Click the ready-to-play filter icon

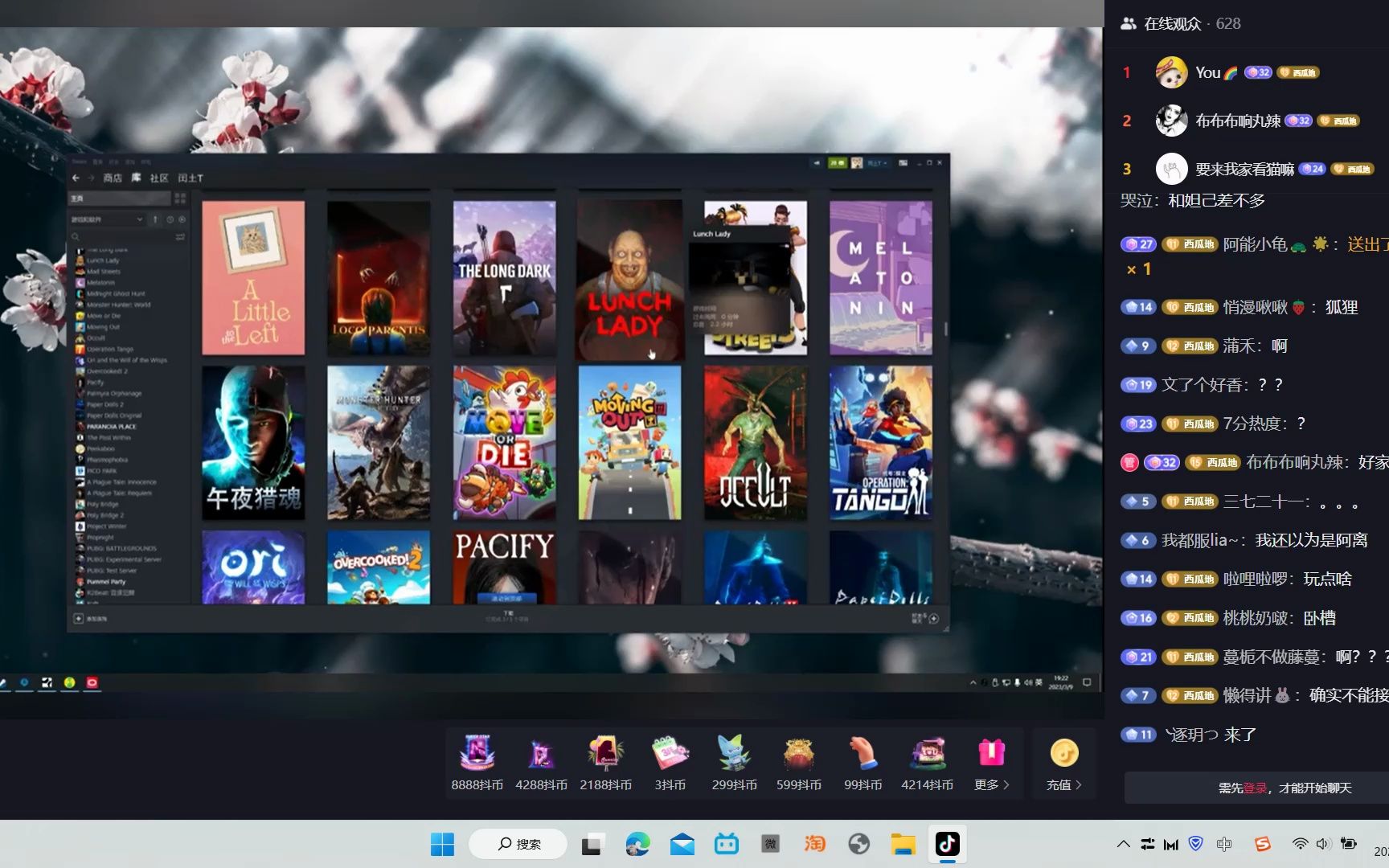pyautogui.click(x=182, y=219)
